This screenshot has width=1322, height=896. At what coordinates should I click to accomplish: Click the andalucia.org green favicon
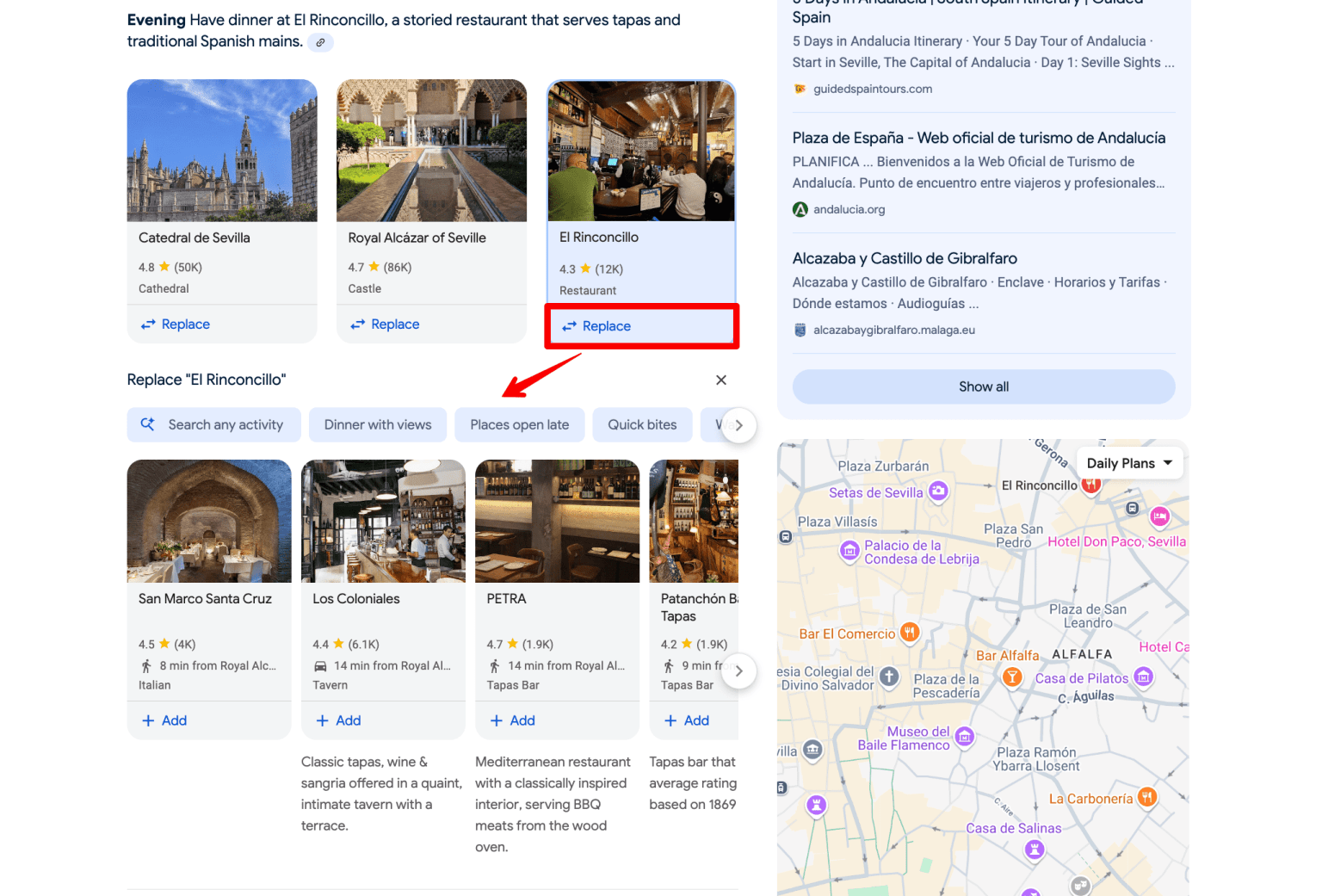800,209
